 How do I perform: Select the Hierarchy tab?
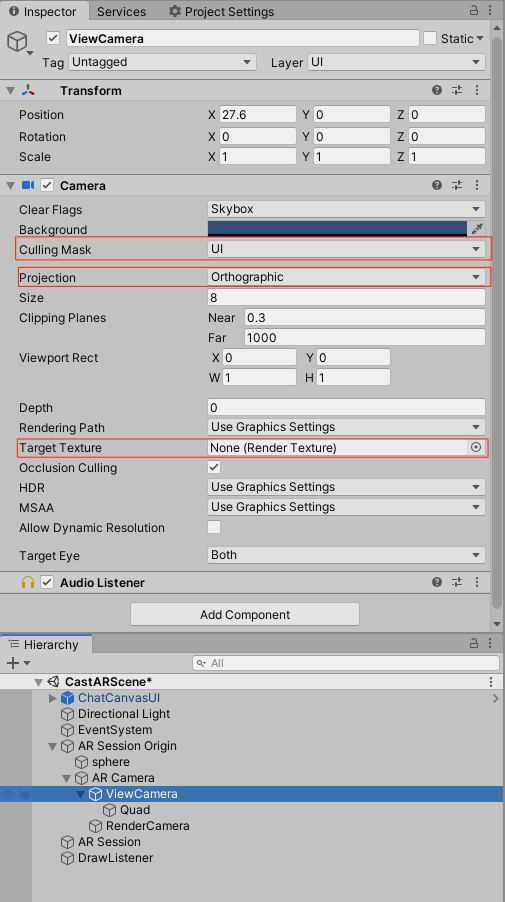coord(44,644)
